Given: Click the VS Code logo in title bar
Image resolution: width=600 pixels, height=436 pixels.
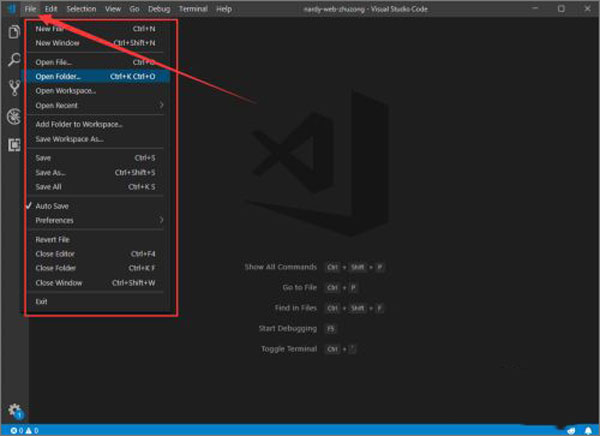Looking at the screenshot, I should click(11, 8).
